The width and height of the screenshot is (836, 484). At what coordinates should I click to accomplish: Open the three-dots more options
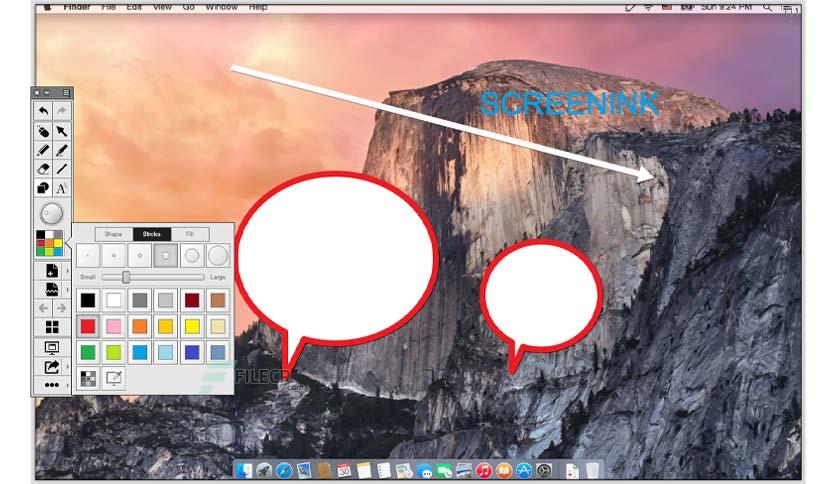(52, 385)
